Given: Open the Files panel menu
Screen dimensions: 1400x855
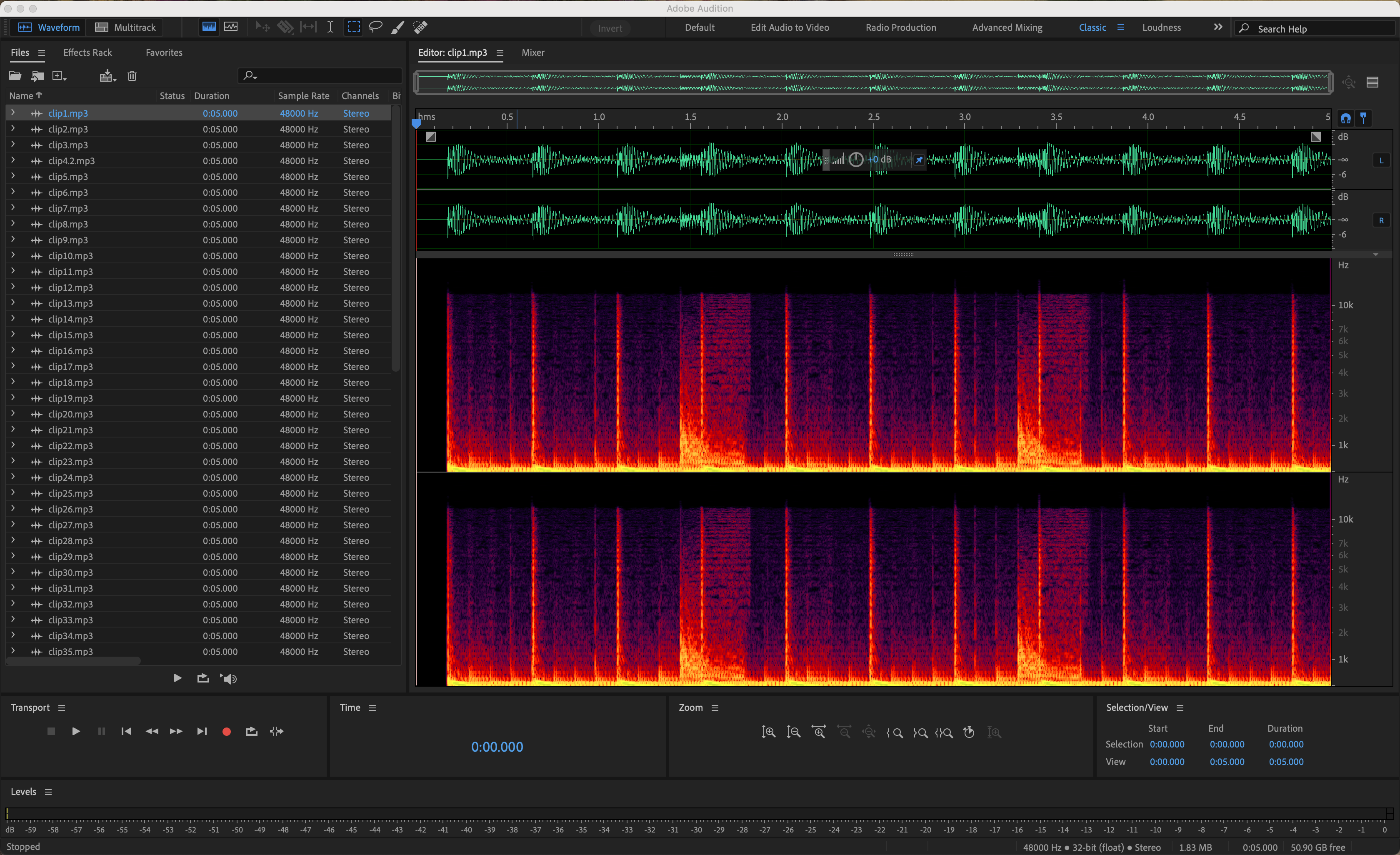Looking at the screenshot, I should point(42,53).
